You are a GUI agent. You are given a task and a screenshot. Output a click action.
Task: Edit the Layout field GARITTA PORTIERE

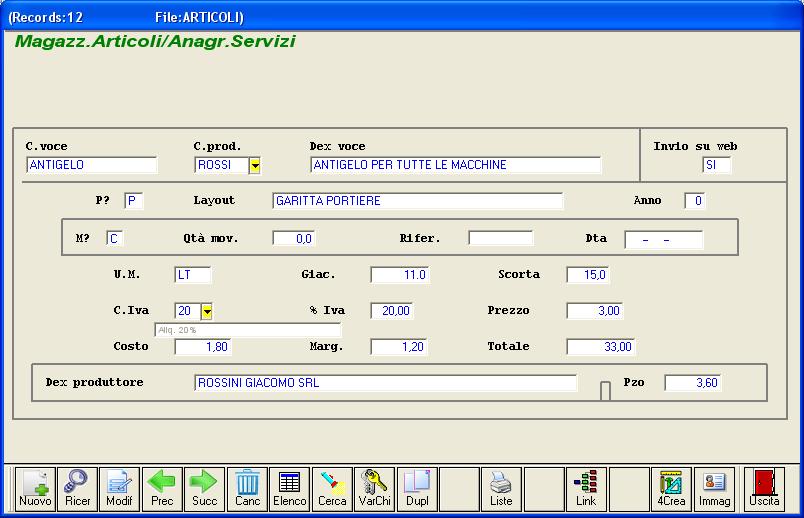click(417, 201)
